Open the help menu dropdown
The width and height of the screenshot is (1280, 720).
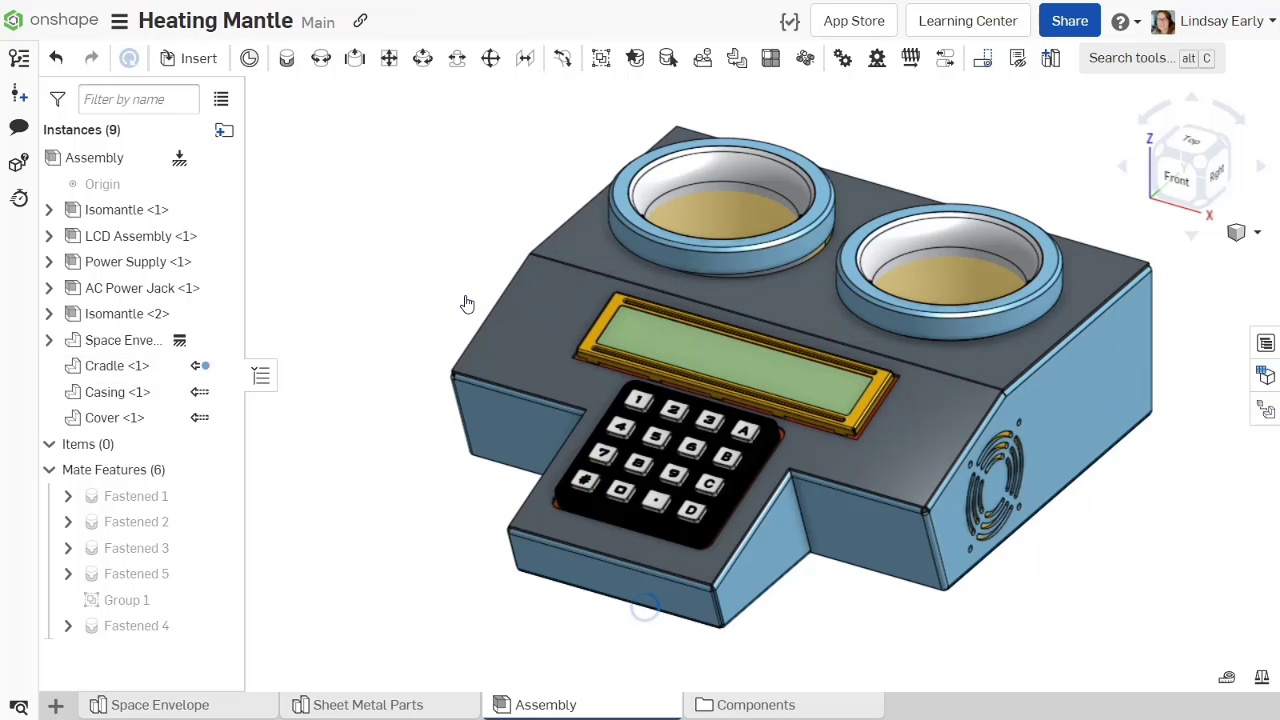pos(1126,21)
